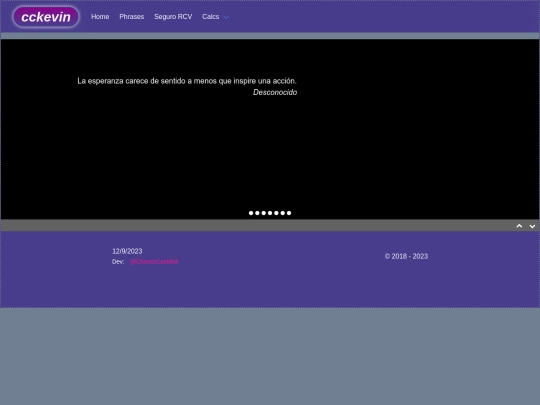Open the @ChavezCastillok developer link
The height and width of the screenshot is (405, 540).
click(154, 262)
